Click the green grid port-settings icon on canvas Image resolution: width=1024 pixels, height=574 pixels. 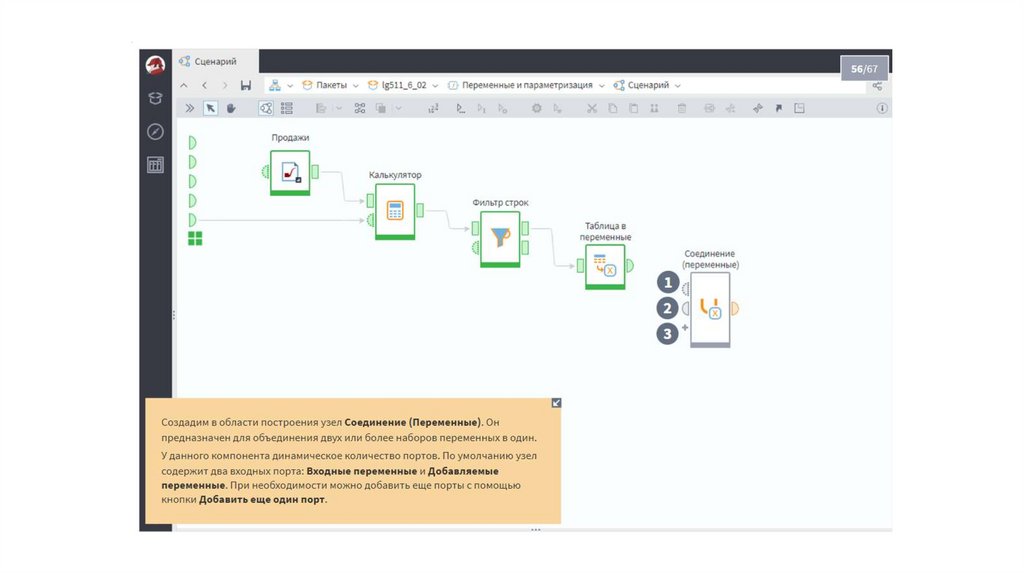pos(195,239)
